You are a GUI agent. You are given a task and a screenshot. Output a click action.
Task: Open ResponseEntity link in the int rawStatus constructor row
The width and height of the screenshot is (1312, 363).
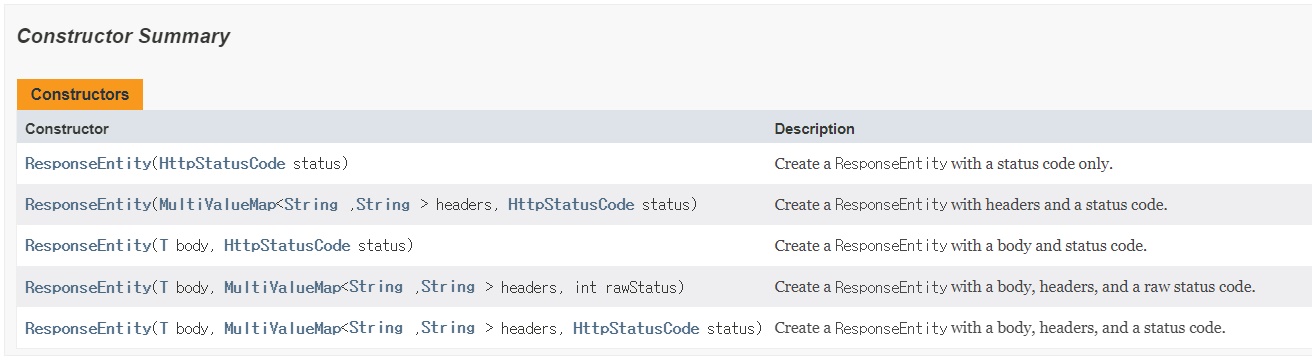point(89,287)
